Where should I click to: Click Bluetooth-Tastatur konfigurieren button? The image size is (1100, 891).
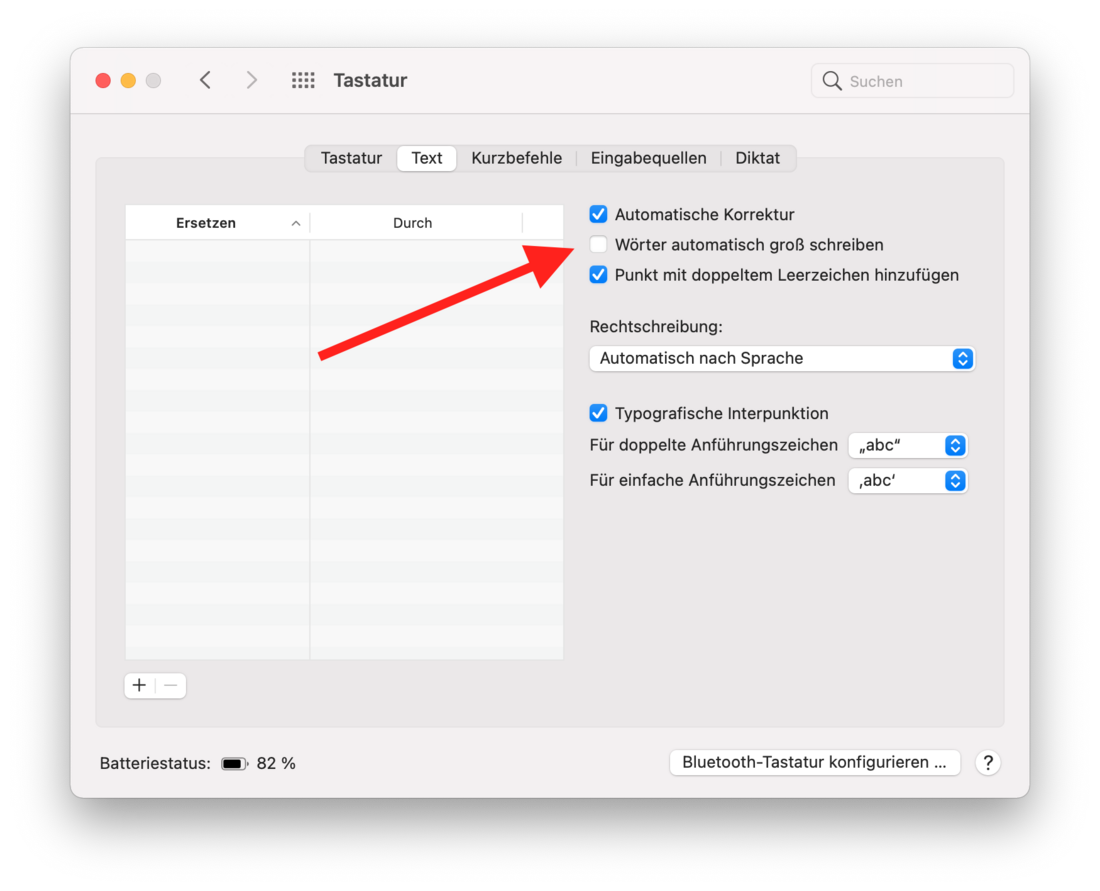pos(814,763)
